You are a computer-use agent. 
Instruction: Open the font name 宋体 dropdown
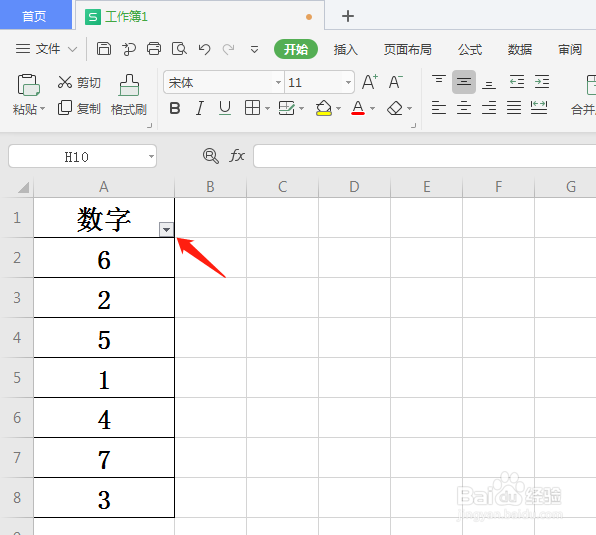coord(278,82)
